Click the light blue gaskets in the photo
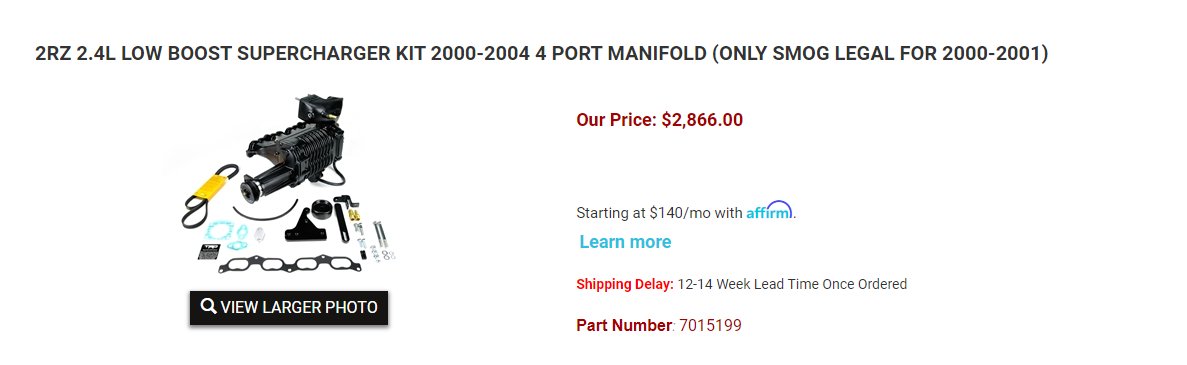 pyautogui.click(x=227, y=233)
